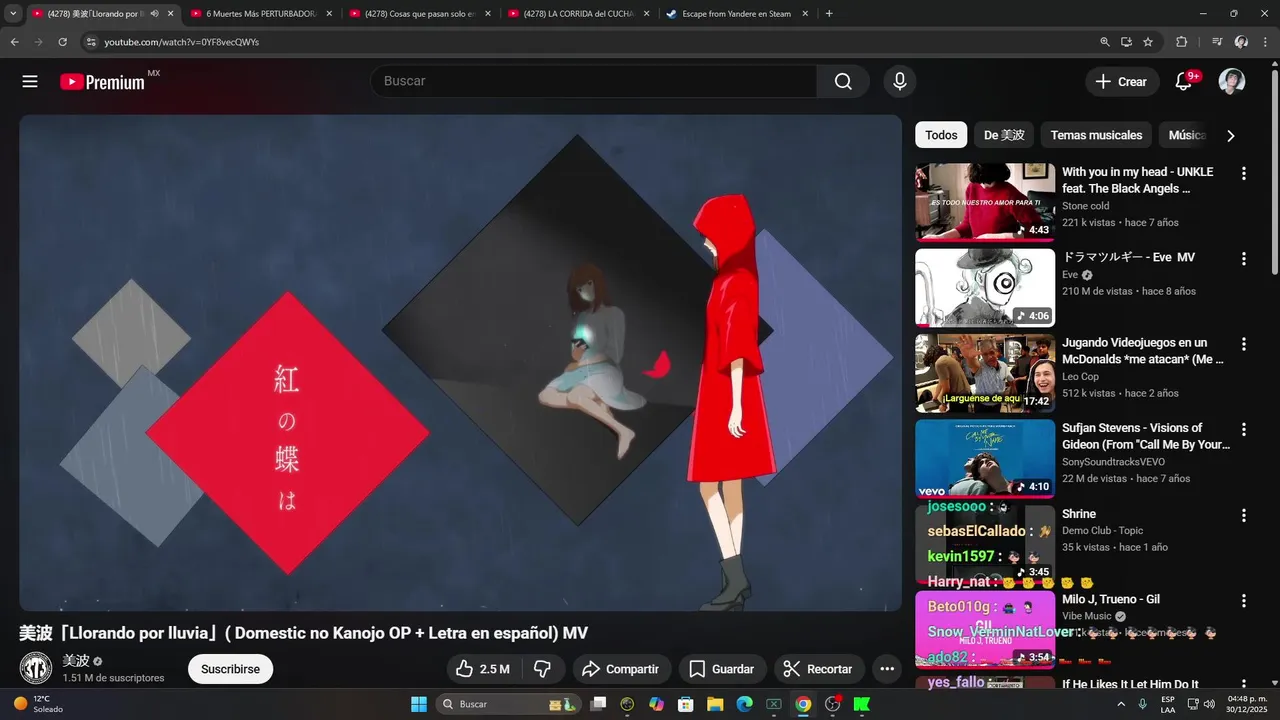Open options for Milo J, Trueno video
The image size is (1280, 720).
point(1244,601)
